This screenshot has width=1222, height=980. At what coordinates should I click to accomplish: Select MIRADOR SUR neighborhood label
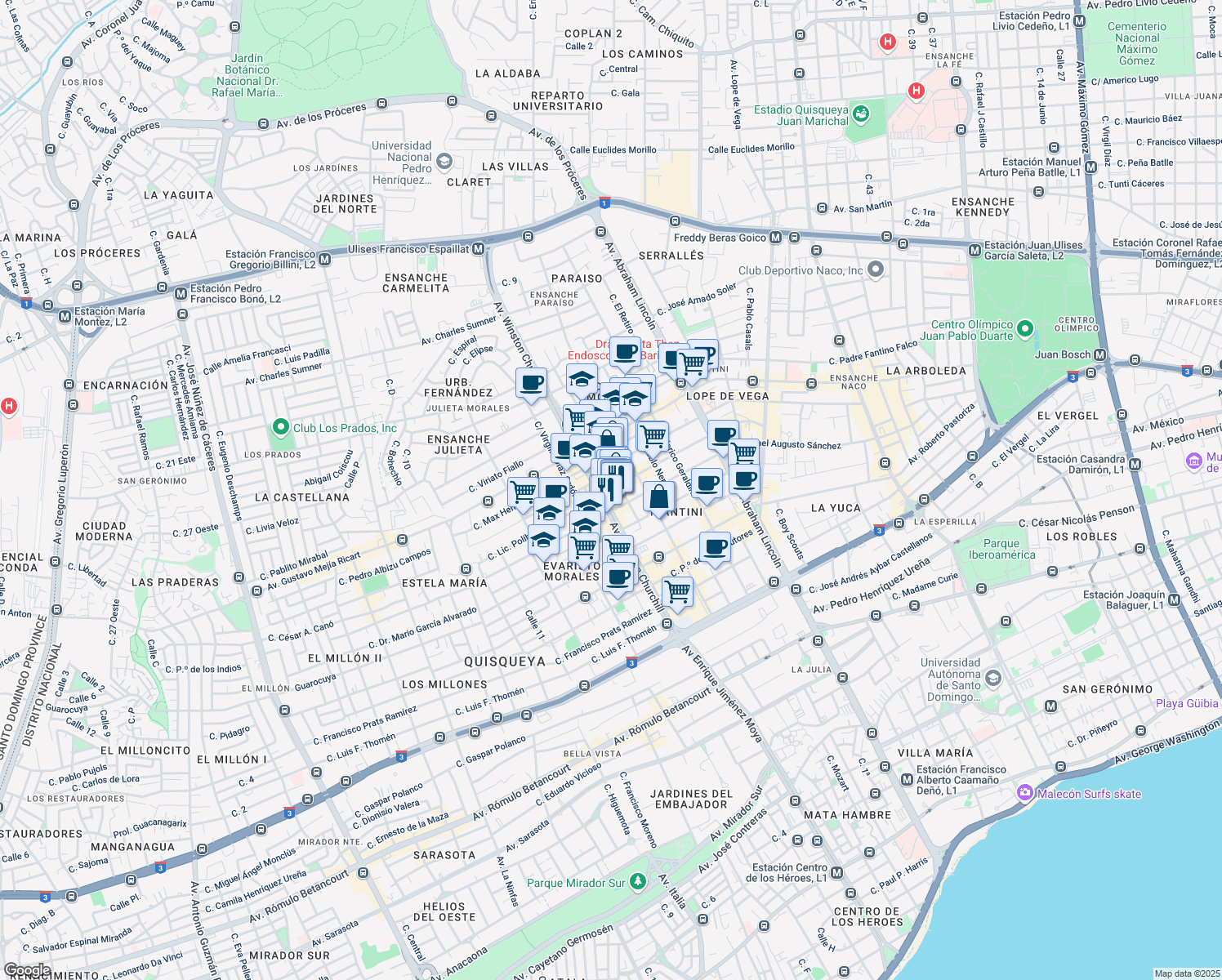tap(289, 955)
